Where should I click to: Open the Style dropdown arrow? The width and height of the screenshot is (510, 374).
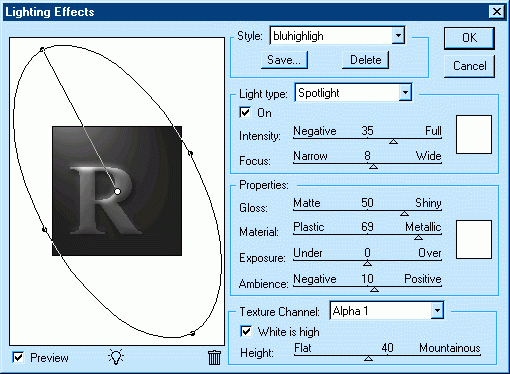coord(398,35)
